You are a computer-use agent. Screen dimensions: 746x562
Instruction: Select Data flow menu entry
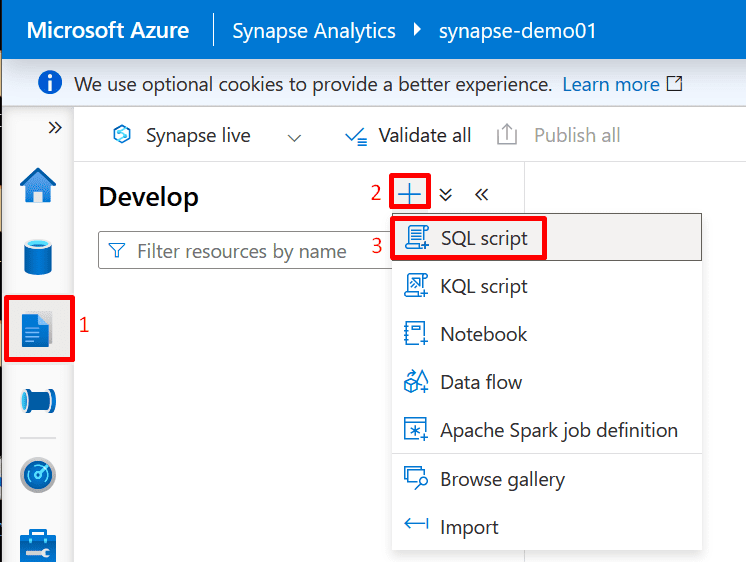click(480, 382)
